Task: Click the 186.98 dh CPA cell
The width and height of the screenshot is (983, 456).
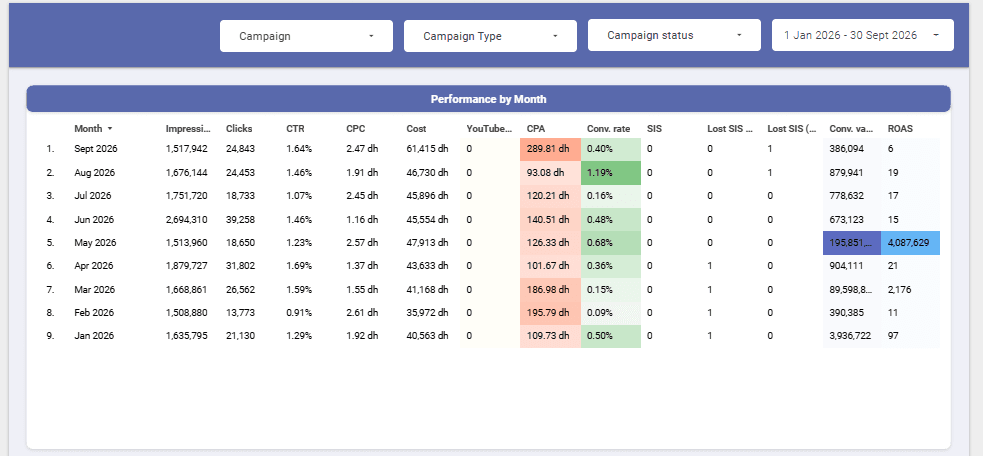Action: click(x=550, y=290)
